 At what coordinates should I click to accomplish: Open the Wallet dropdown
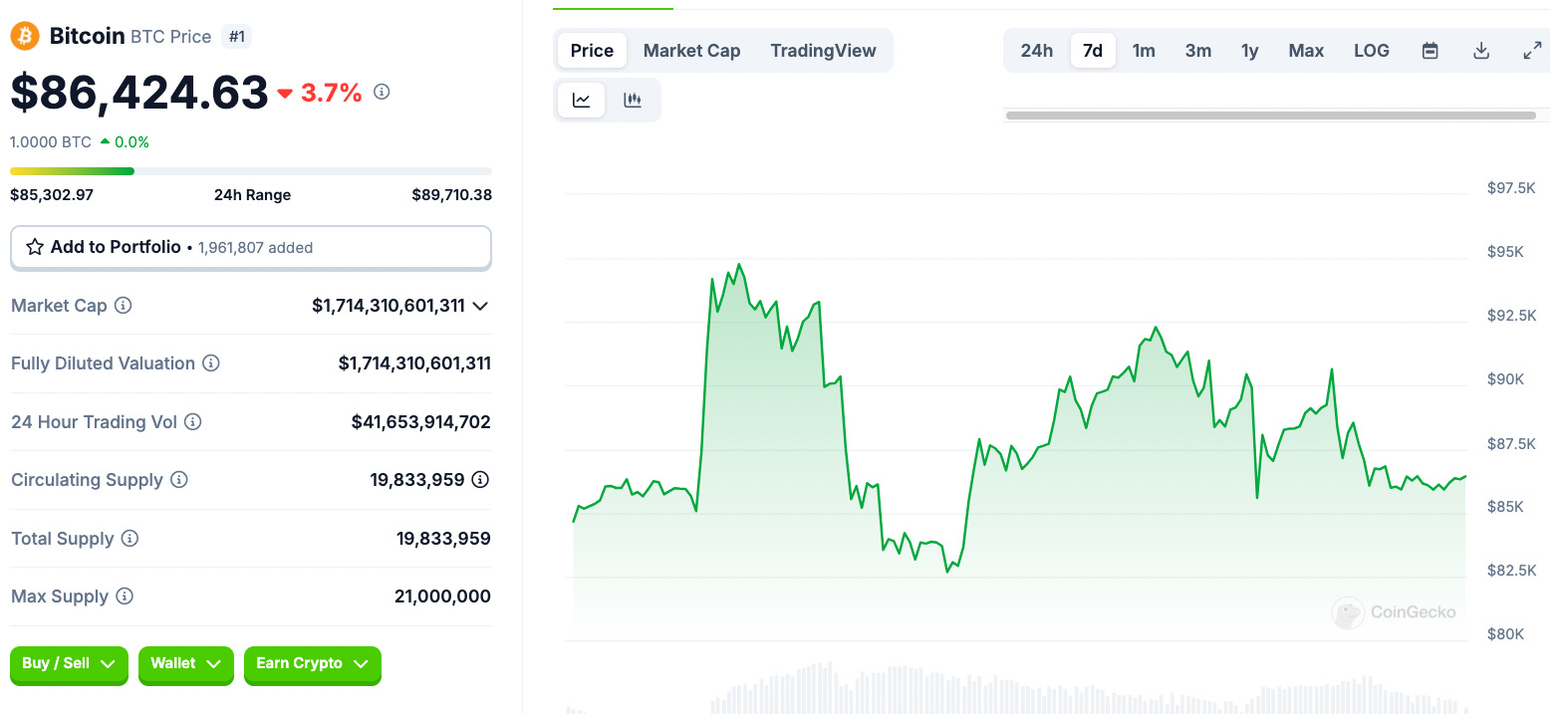pos(186,664)
